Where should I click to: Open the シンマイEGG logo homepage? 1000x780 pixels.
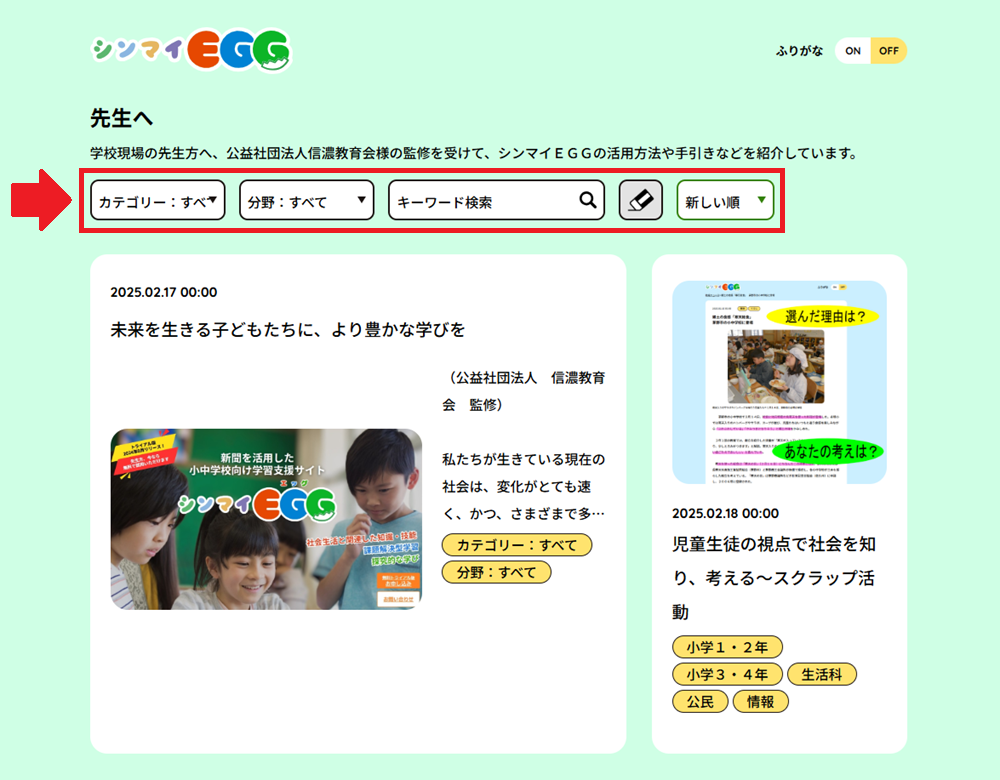(x=191, y=50)
